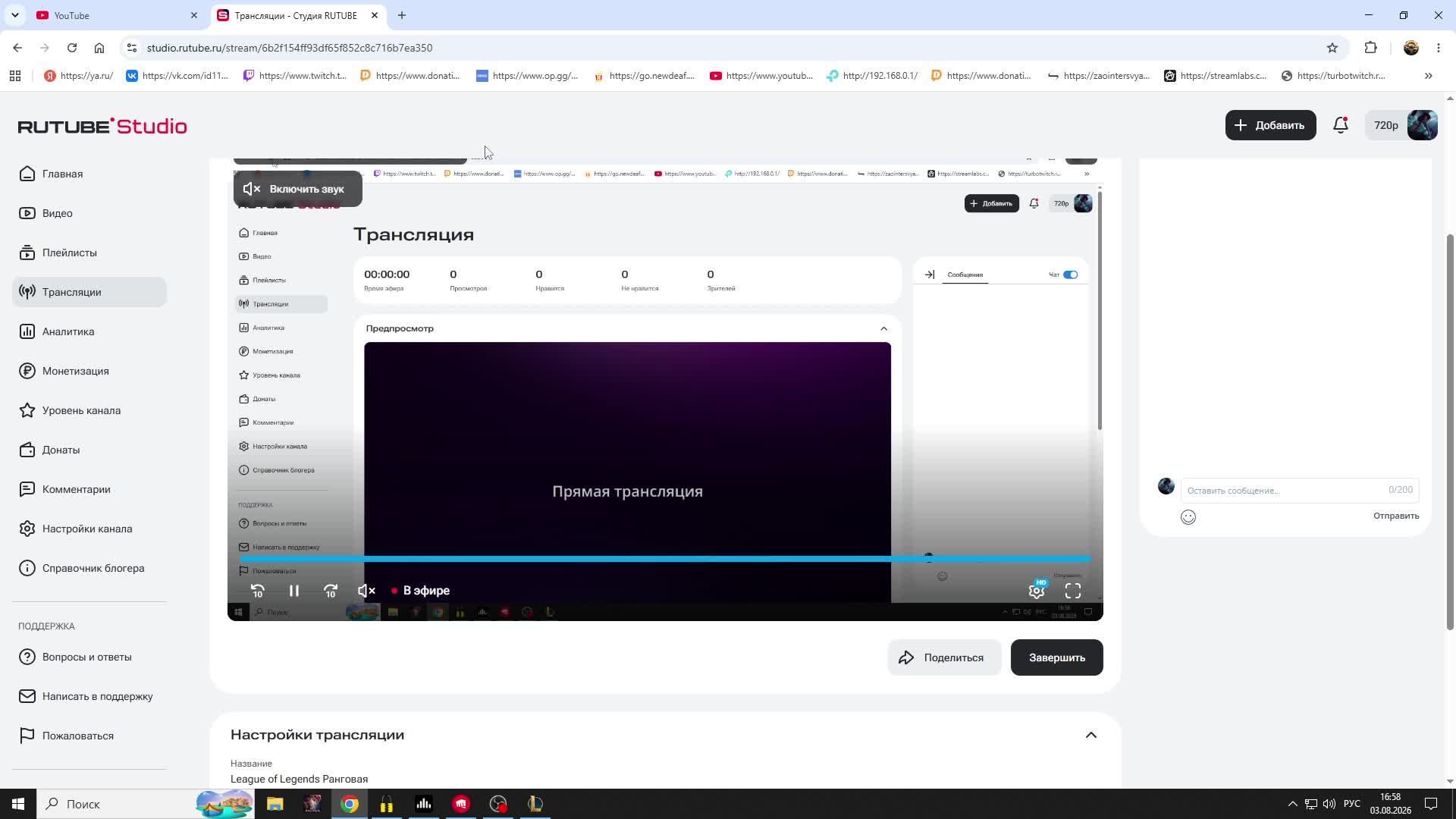The width and height of the screenshot is (1456, 819).
Task: Pause the stream playback
Action: [294, 591]
